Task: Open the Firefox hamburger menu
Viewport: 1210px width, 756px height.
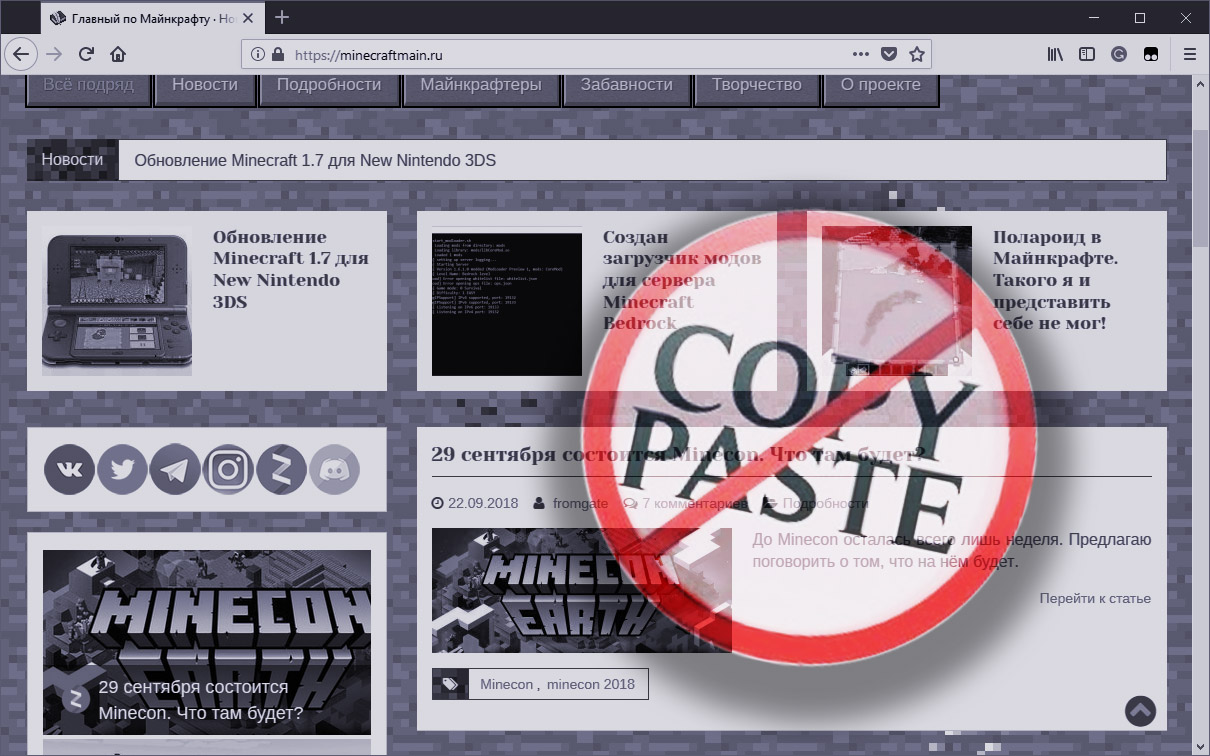Action: (x=1189, y=54)
